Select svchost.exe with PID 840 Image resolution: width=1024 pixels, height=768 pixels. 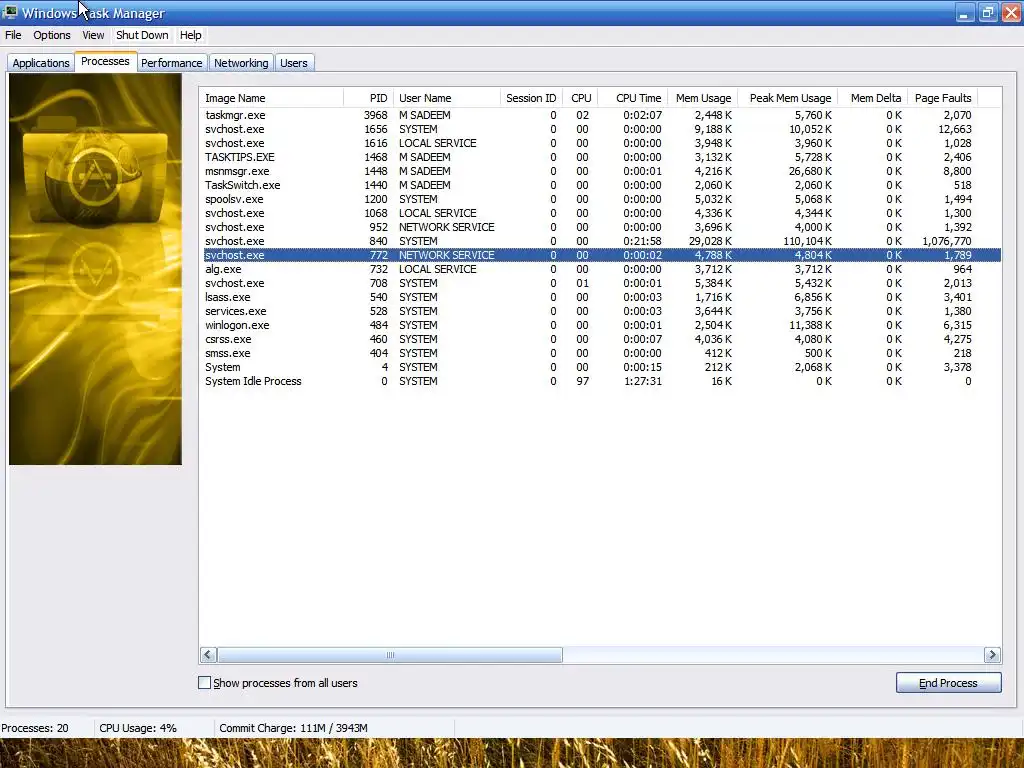(600, 242)
